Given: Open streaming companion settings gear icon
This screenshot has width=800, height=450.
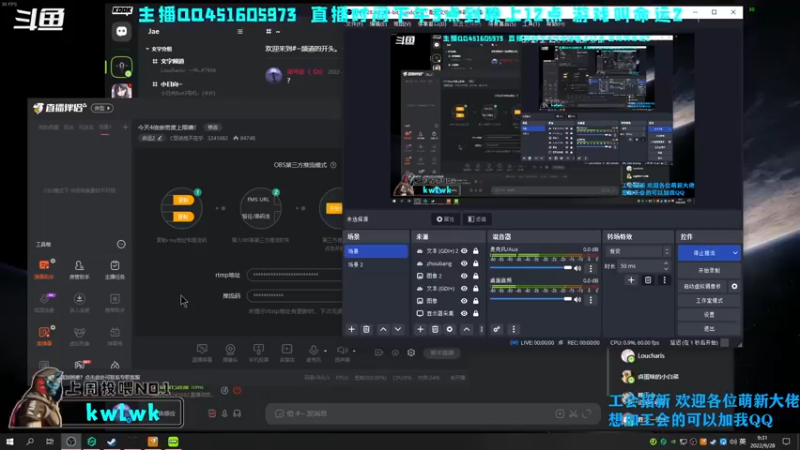Looking at the screenshot, I should 411,353.
